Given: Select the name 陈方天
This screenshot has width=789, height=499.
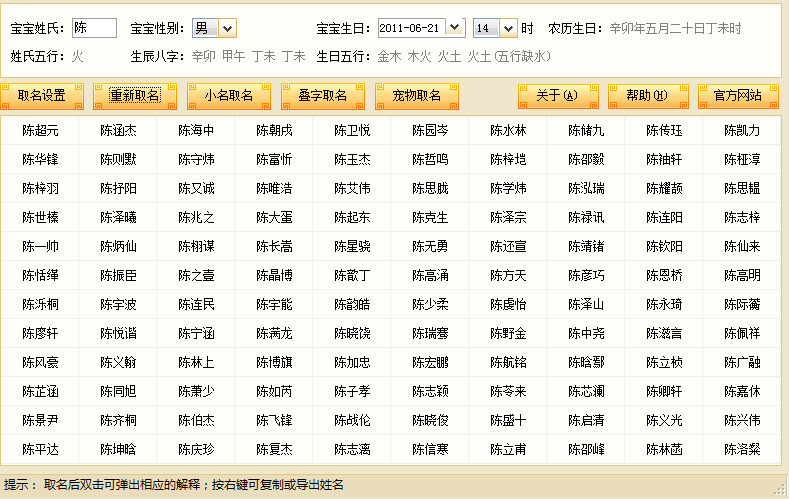Looking at the screenshot, I should point(508,275).
